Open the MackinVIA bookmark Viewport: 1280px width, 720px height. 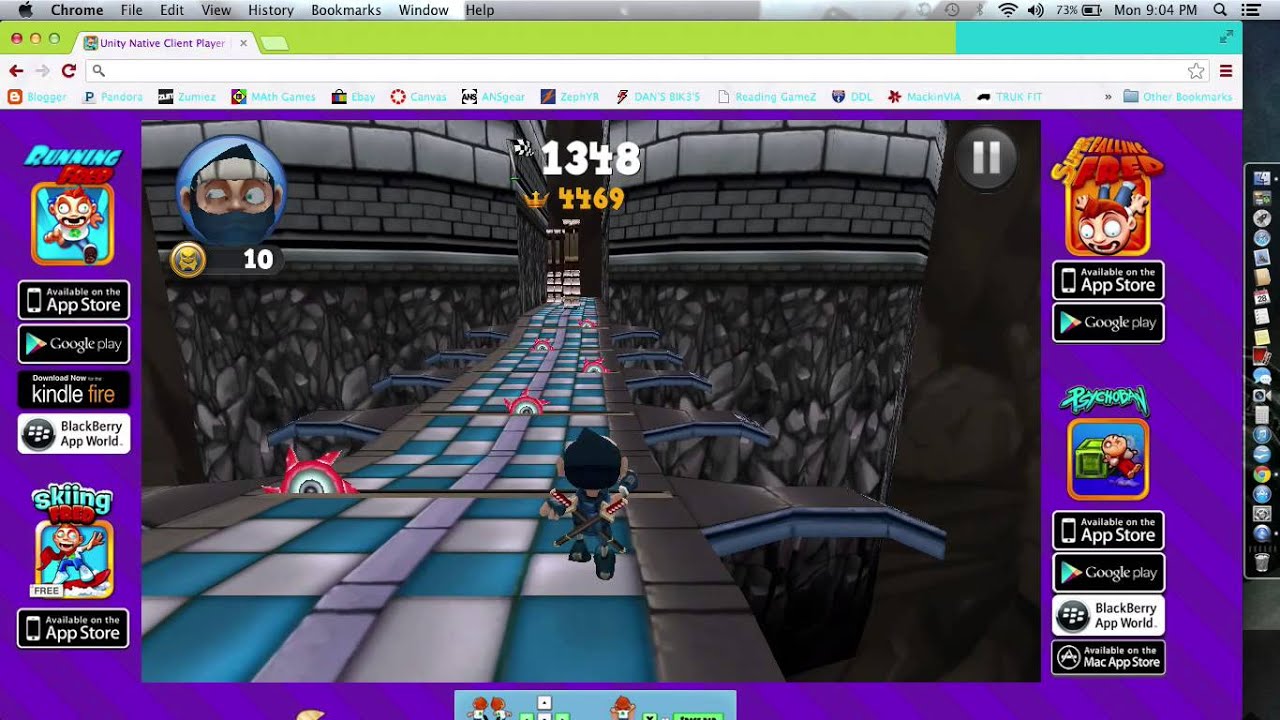(x=924, y=97)
